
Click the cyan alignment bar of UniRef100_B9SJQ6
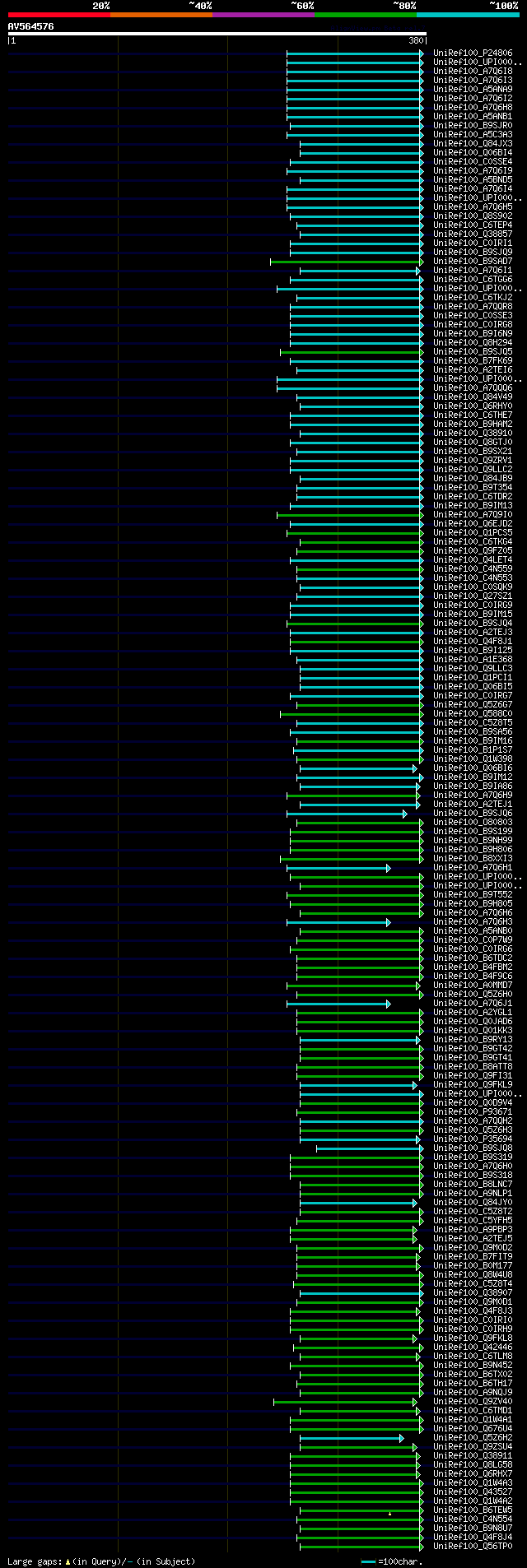coord(347,814)
